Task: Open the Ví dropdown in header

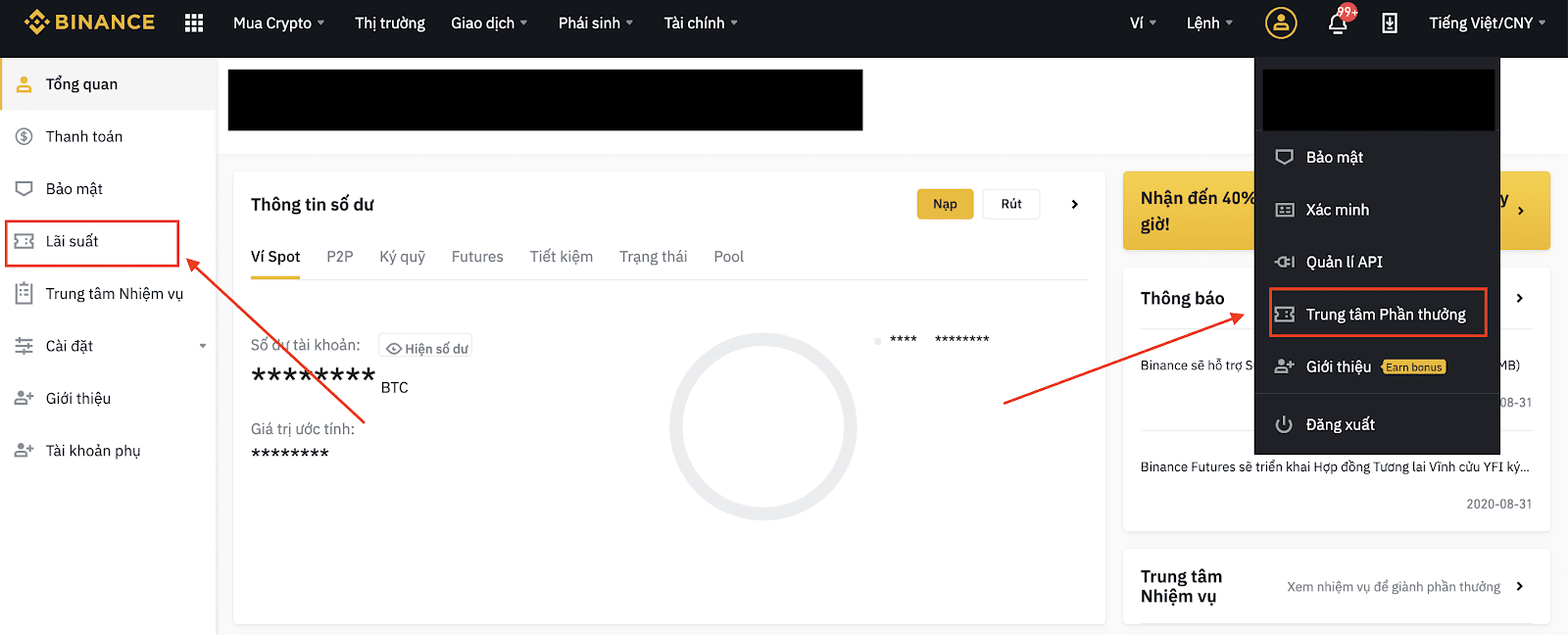Action: (1143, 23)
